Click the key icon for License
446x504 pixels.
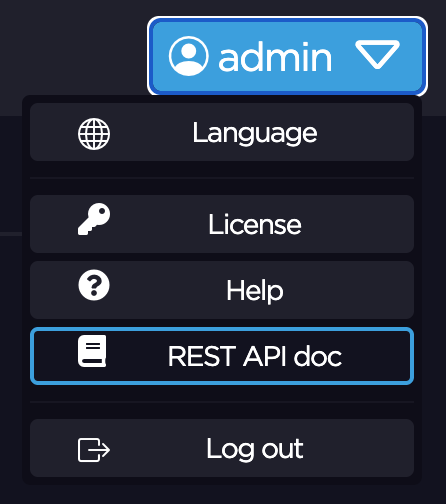click(94, 219)
